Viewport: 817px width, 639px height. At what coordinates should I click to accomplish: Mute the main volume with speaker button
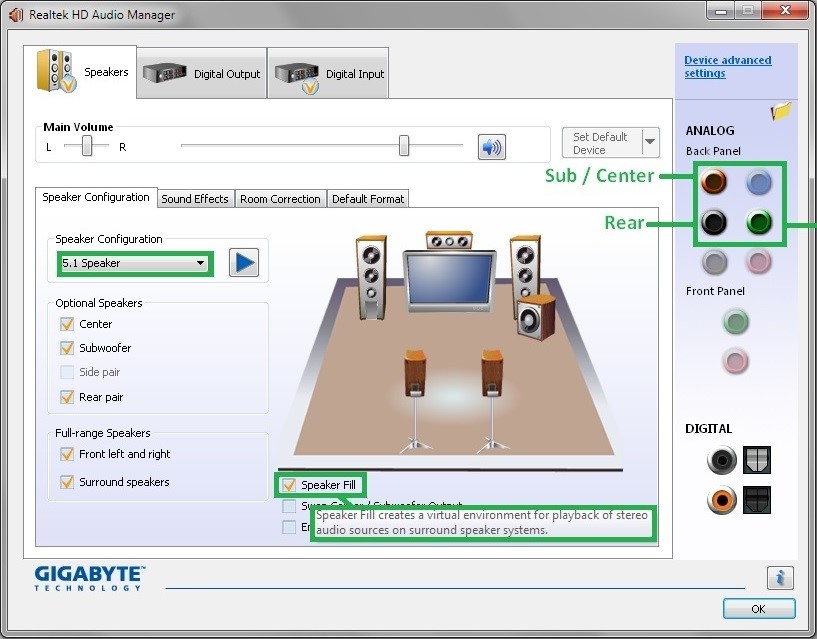(492, 147)
